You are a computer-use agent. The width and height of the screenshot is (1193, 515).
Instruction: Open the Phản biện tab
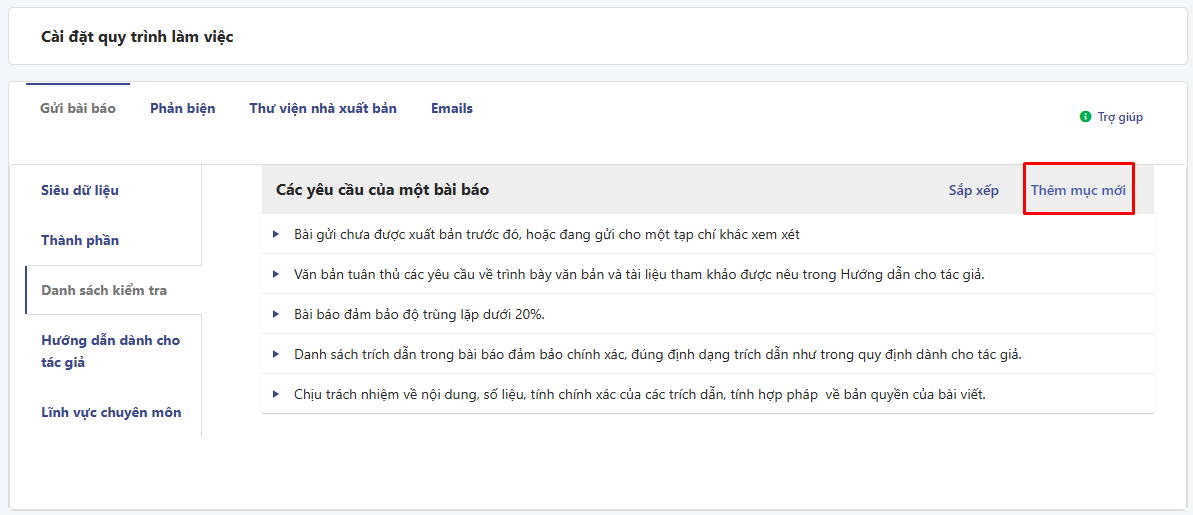[183, 109]
